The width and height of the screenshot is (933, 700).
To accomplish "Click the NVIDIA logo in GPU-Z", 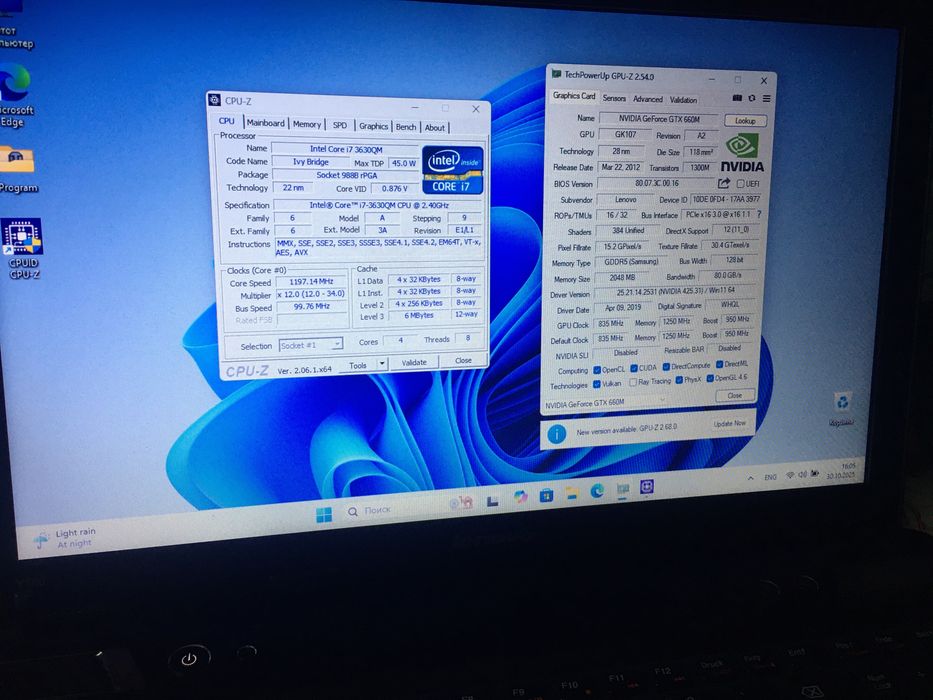I will coord(742,152).
